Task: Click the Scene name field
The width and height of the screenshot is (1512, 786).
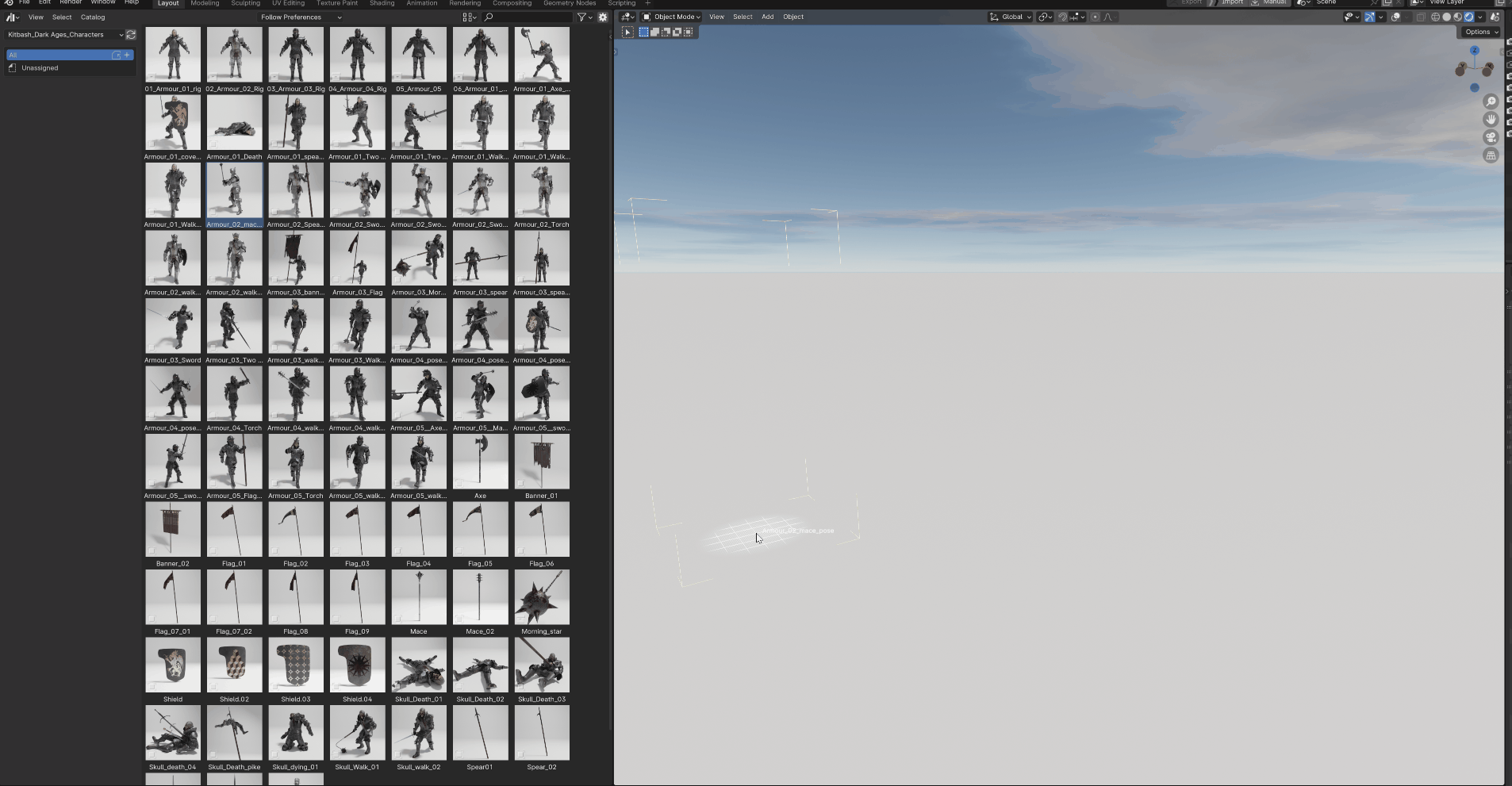Action: click(x=1341, y=2)
